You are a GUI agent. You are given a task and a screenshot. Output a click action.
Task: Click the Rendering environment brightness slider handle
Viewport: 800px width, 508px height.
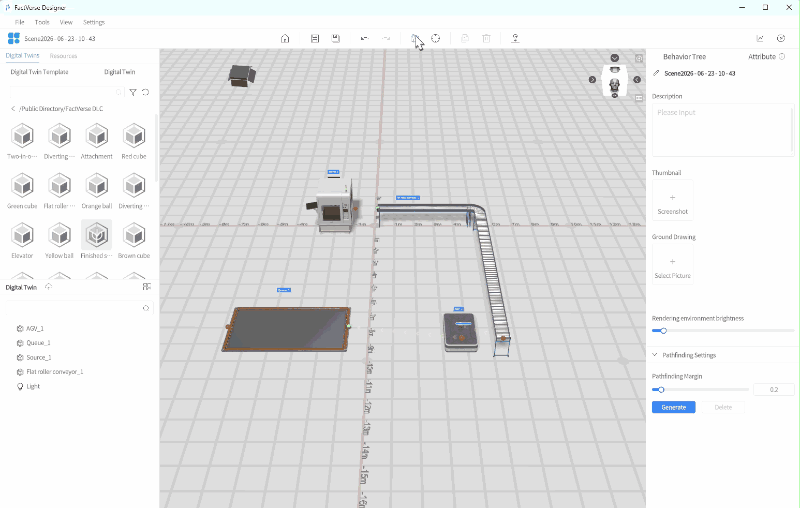click(x=663, y=331)
